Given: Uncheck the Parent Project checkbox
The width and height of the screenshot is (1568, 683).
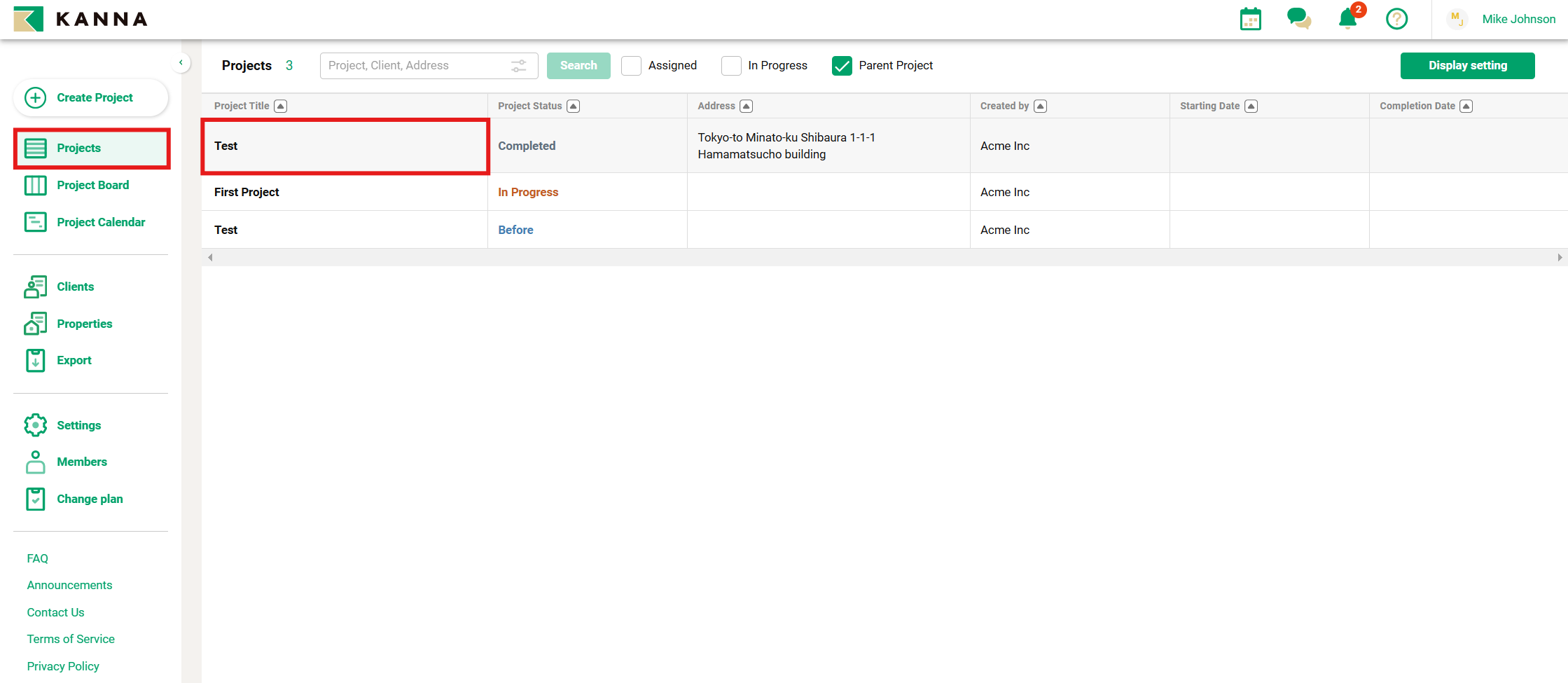Looking at the screenshot, I should [x=842, y=66].
